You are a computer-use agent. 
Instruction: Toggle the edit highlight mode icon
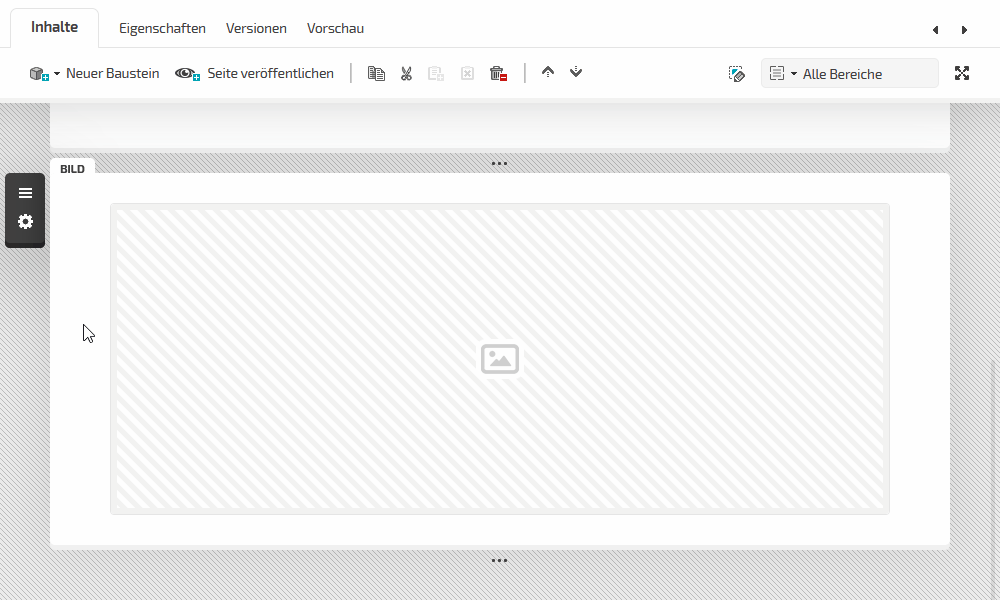[x=737, y=73]
